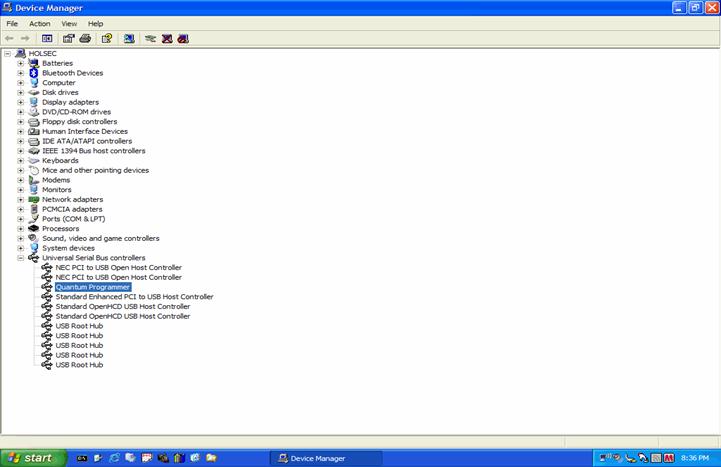Select the HOLSEC computer name
The image size is (721, 467).
point(42,53)
